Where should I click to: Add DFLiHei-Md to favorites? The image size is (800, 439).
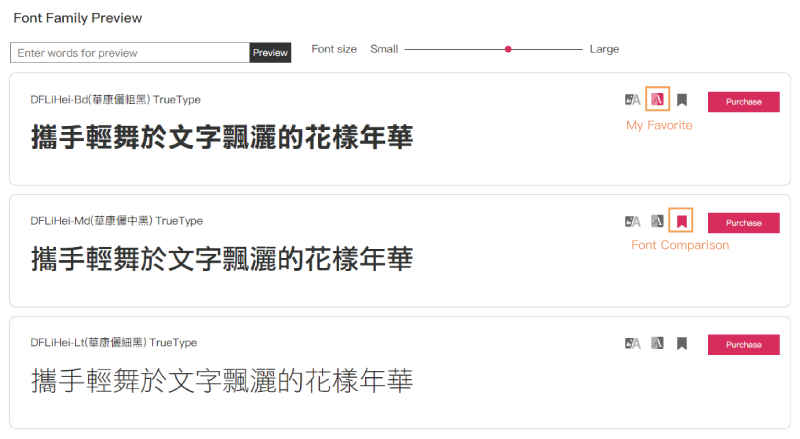tap(657, 221)
